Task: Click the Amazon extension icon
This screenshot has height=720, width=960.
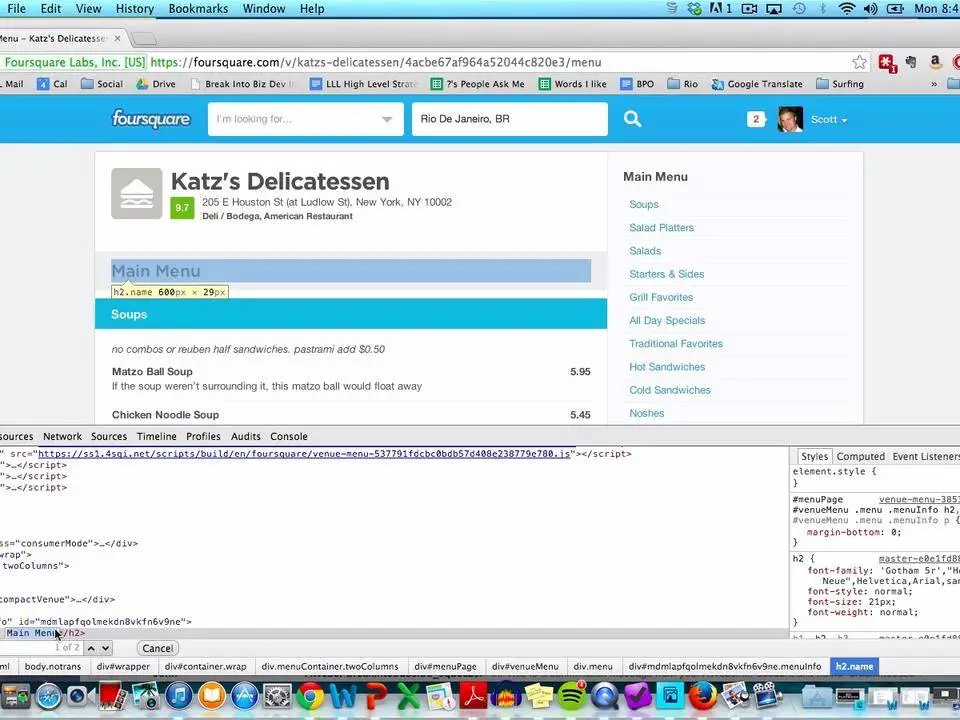Action: (935, 62)
